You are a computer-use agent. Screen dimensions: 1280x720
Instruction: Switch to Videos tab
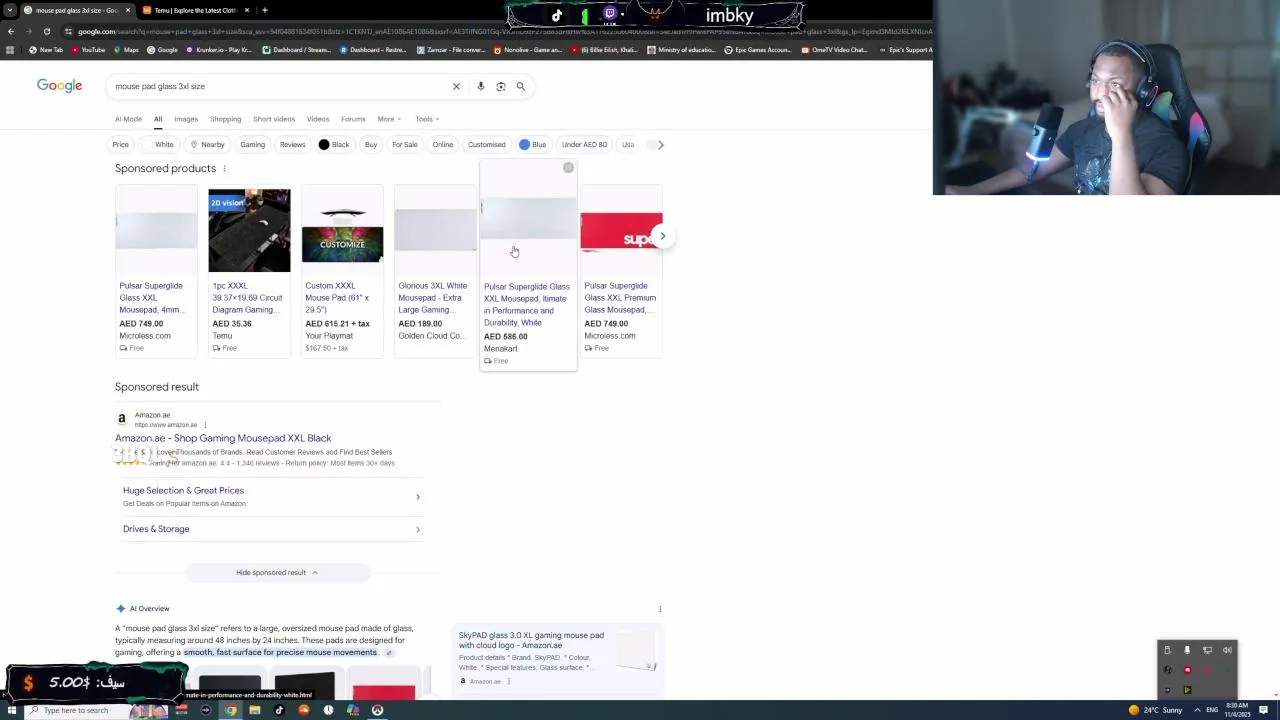(x=318, y=119)
